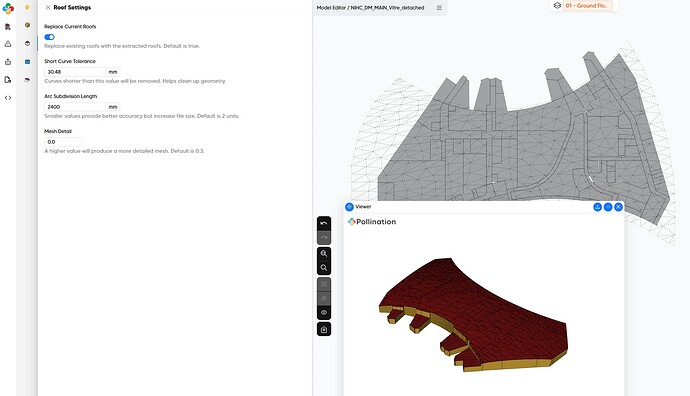The image size is (690, 396).
Task: Click the 'Short Curve Tolerance' label
Action: (x=70, y=61)
